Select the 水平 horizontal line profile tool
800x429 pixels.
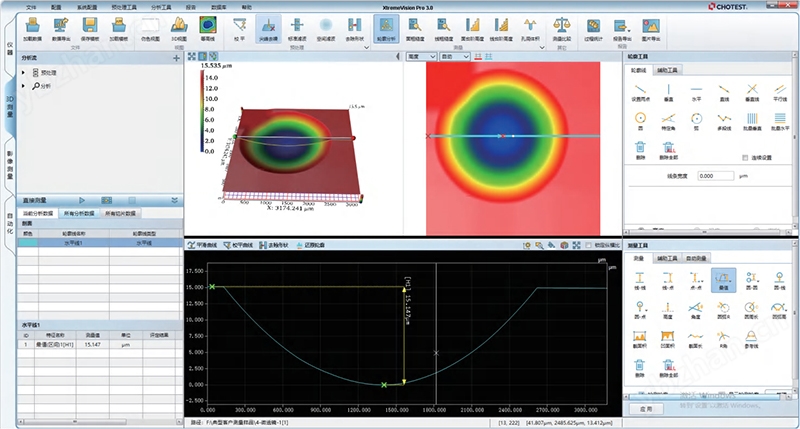[x=696, y=92]
